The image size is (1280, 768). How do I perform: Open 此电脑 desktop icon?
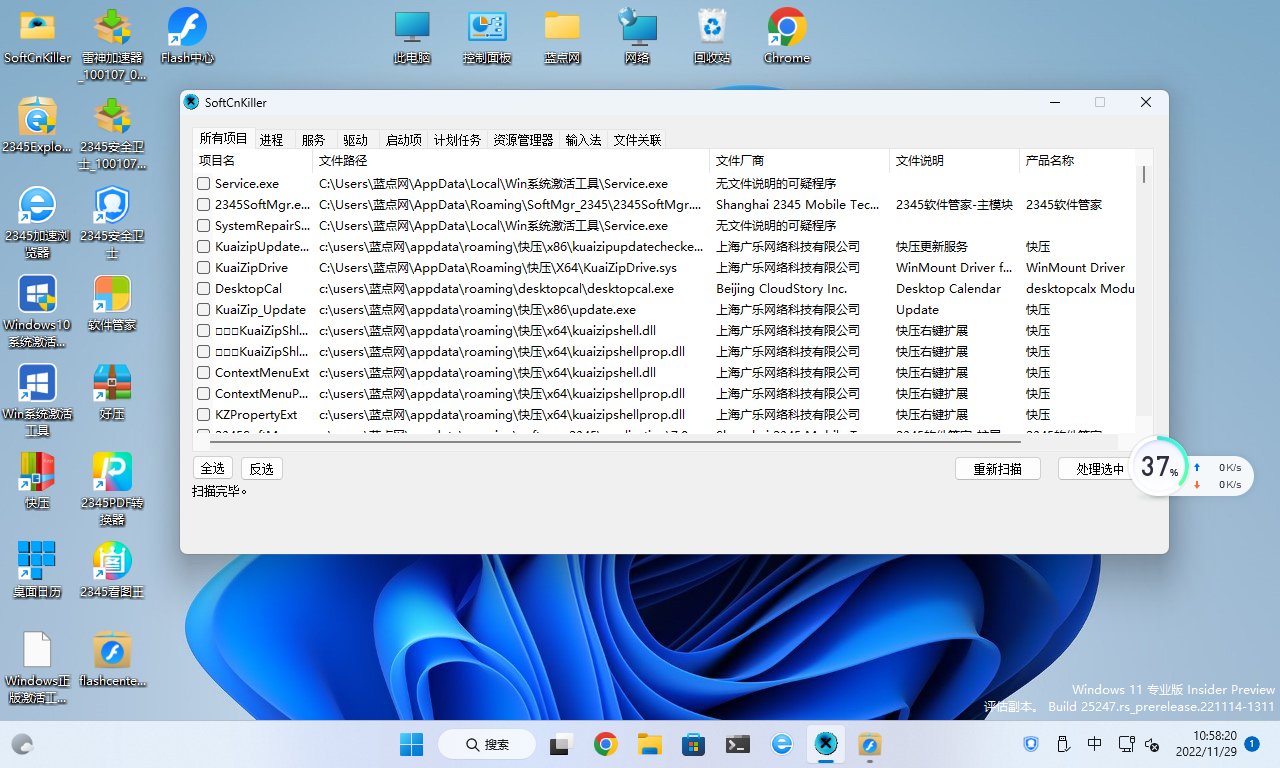412,37
